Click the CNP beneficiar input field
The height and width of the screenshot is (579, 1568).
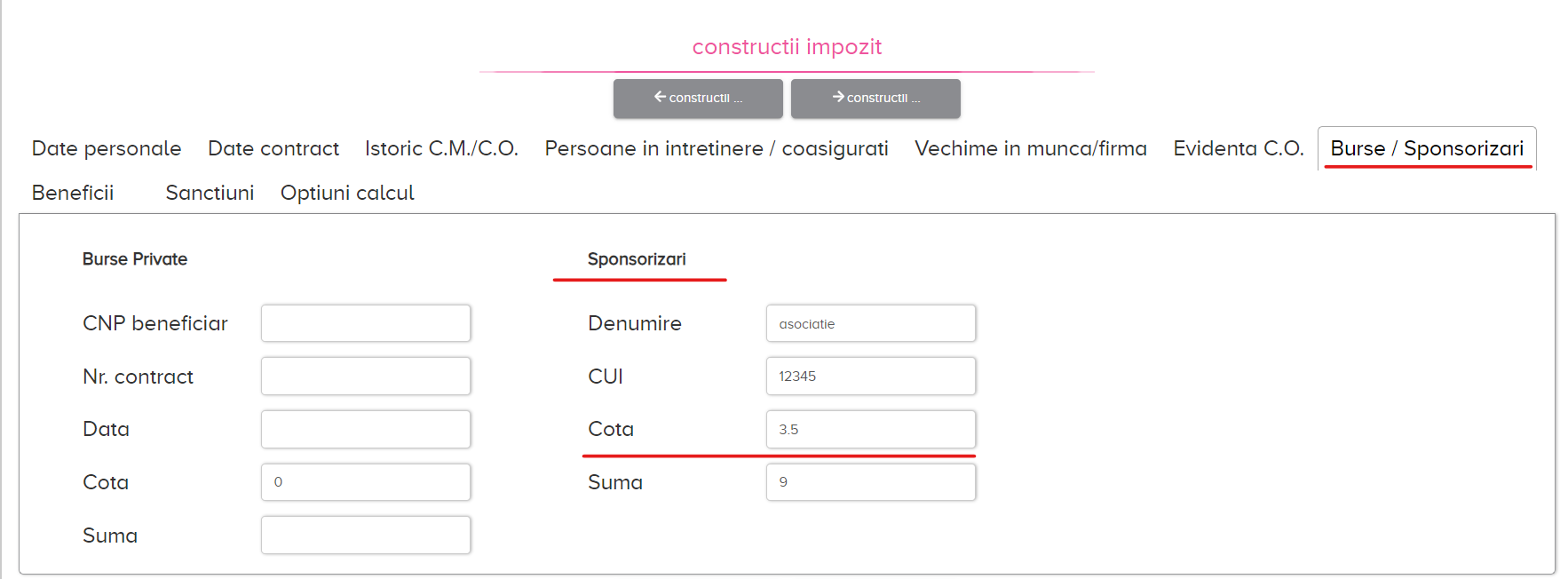366,323
